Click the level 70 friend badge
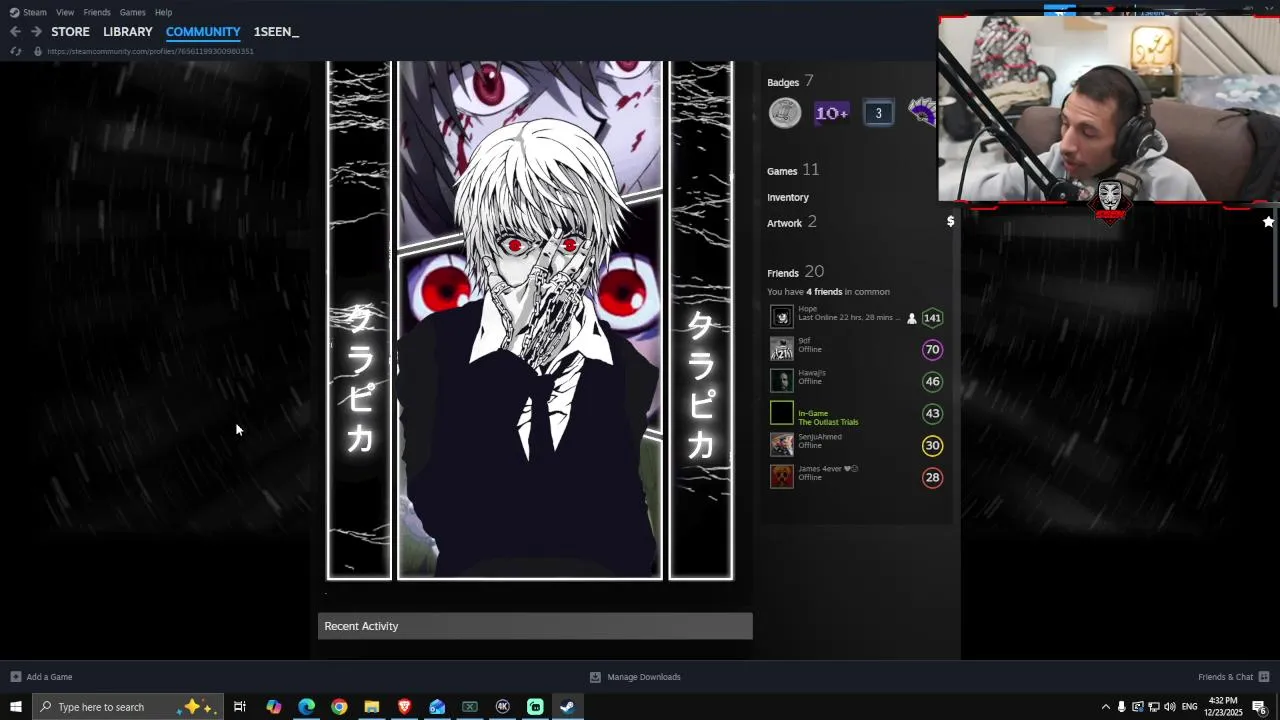Viewport: 1280px width, 720px height. pyautogui.click(x=932, y=350)
